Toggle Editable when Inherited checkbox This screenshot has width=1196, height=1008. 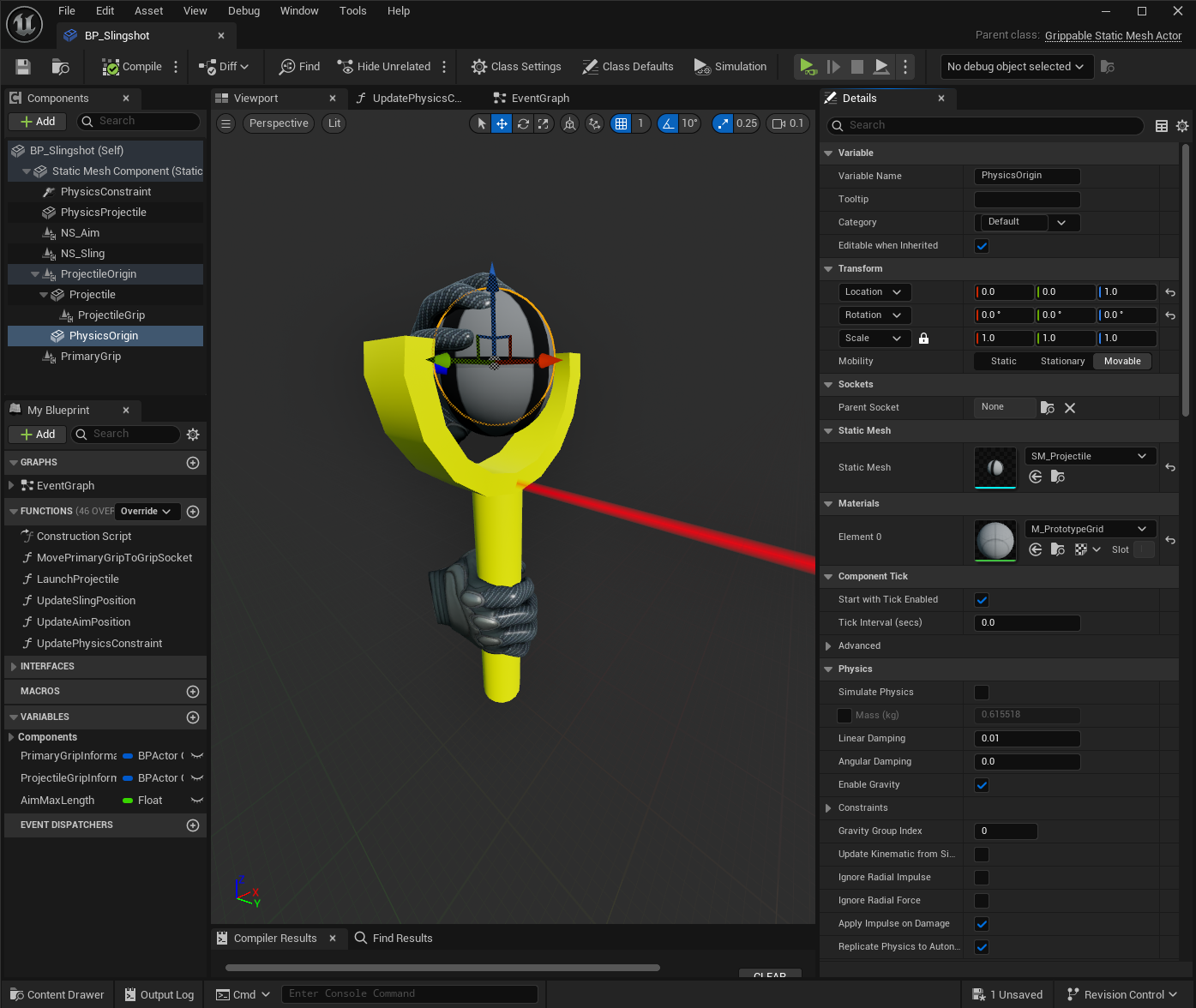[982, 246]
